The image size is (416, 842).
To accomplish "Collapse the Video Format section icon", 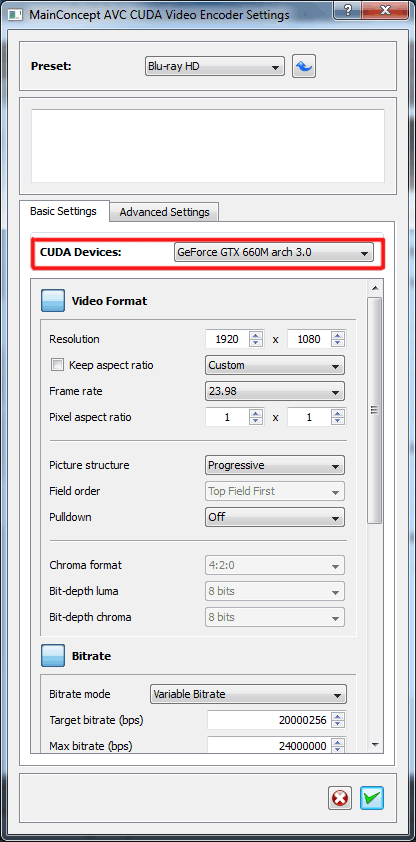I will point(53,301).
